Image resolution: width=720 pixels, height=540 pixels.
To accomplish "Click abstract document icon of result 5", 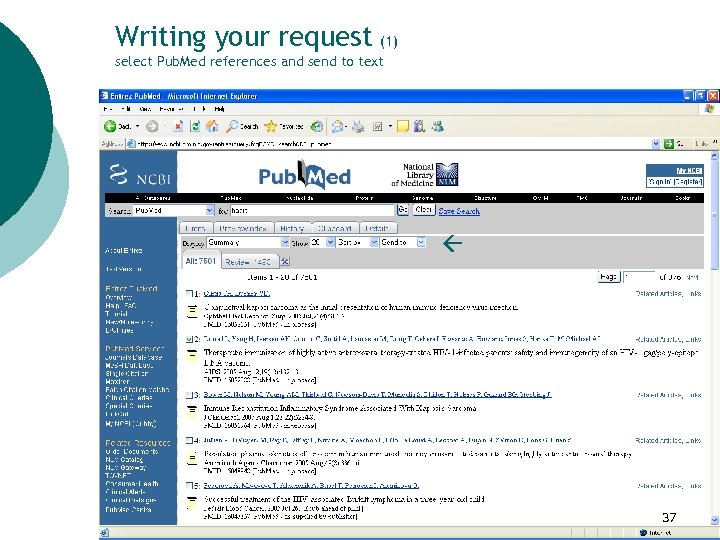I will pos(192,503).
